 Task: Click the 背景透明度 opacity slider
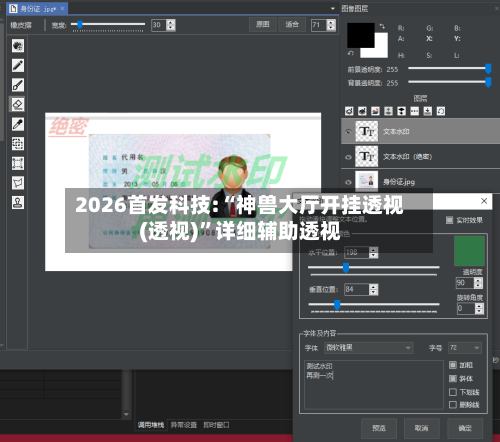(449, 82)
